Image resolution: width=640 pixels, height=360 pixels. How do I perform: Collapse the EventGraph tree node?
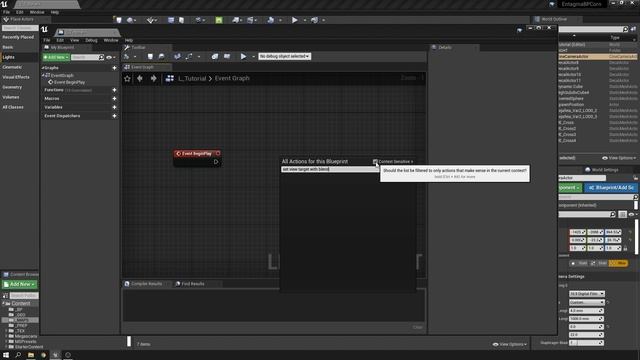pyautogui.click(x=43, y=76)
